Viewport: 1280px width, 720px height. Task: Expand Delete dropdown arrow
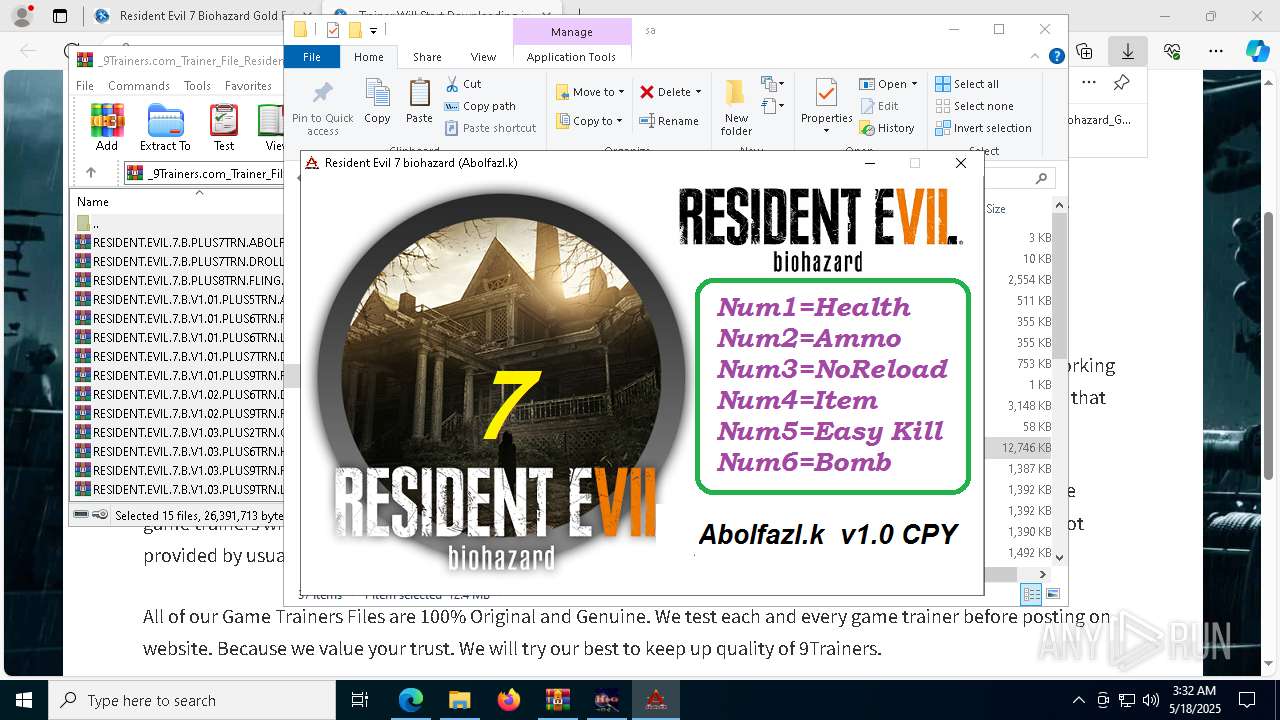(x=698, y=91)
